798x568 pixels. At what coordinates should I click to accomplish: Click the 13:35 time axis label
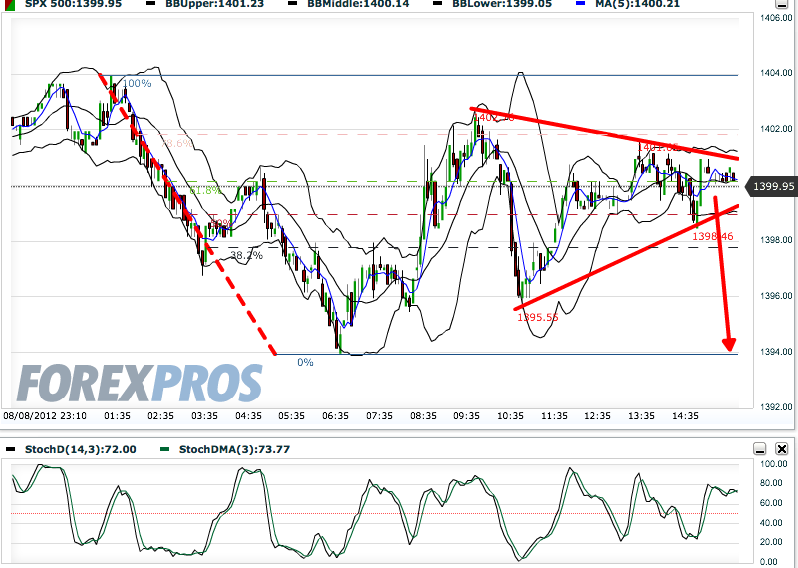[641, 416]
